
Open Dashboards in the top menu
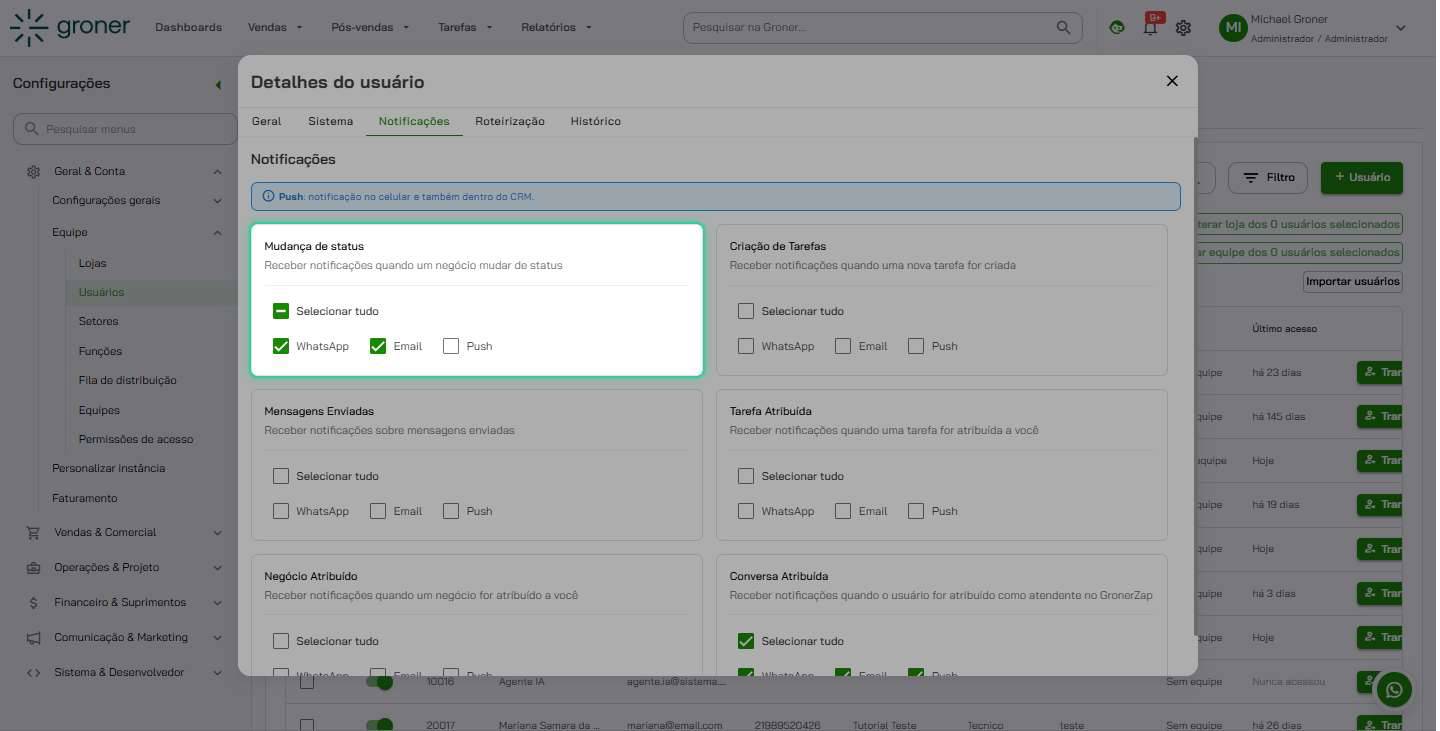pos(188,27)
